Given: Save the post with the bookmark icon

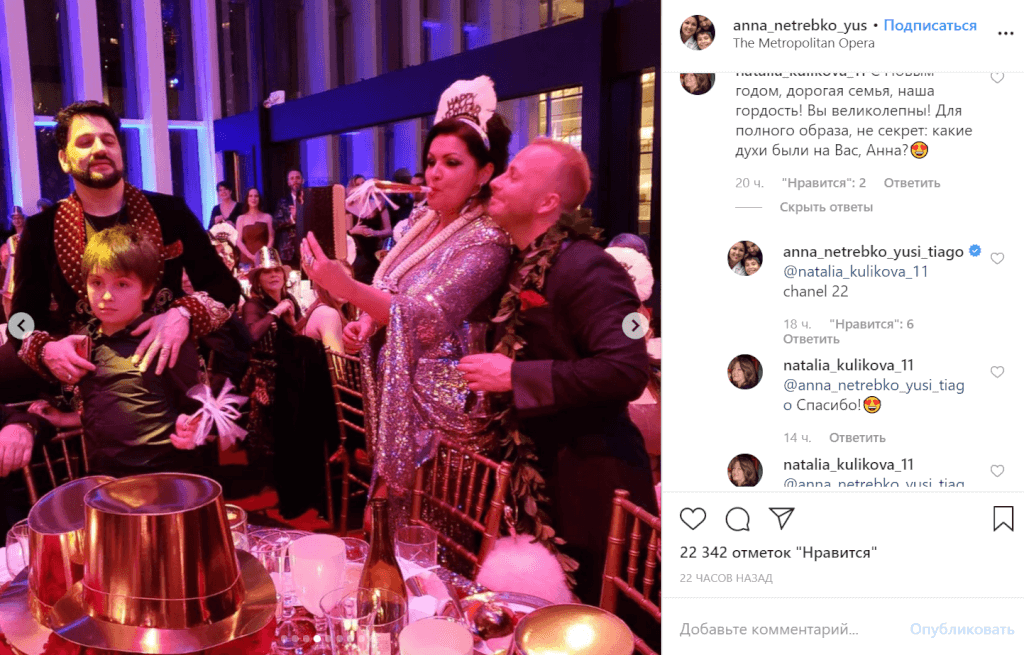Looking at the screenshot, I should pos(1003,519).
